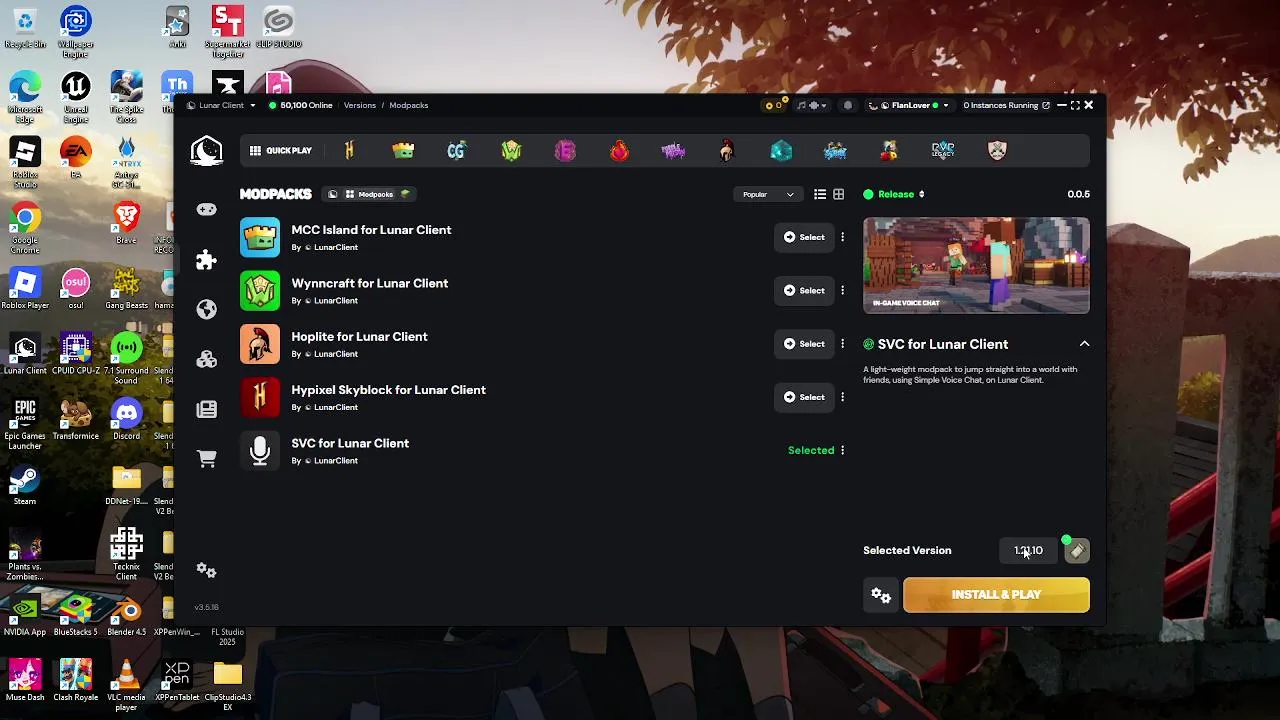Click INSTALL & PLAY button
Screen dimensions: 1280x720
(x=996, y=595)
